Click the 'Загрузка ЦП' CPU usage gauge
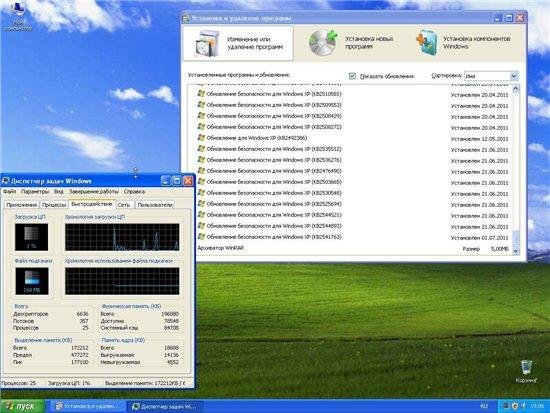 coord(31,237)
